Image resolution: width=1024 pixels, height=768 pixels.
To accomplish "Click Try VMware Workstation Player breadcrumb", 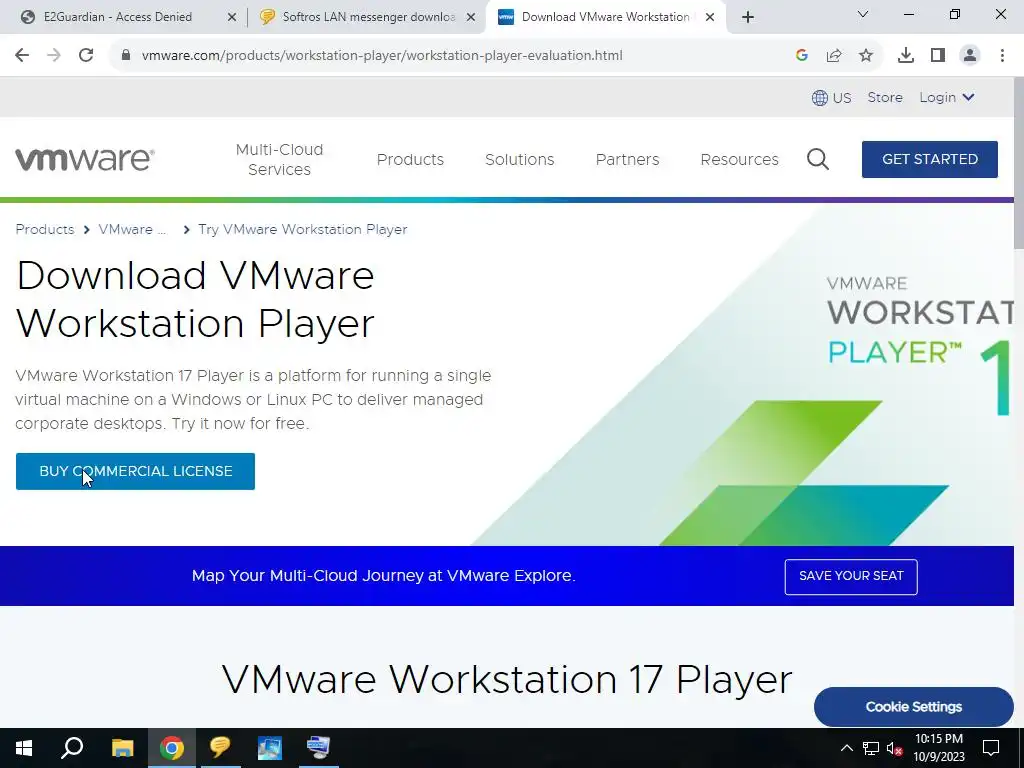I will point(303,229).
